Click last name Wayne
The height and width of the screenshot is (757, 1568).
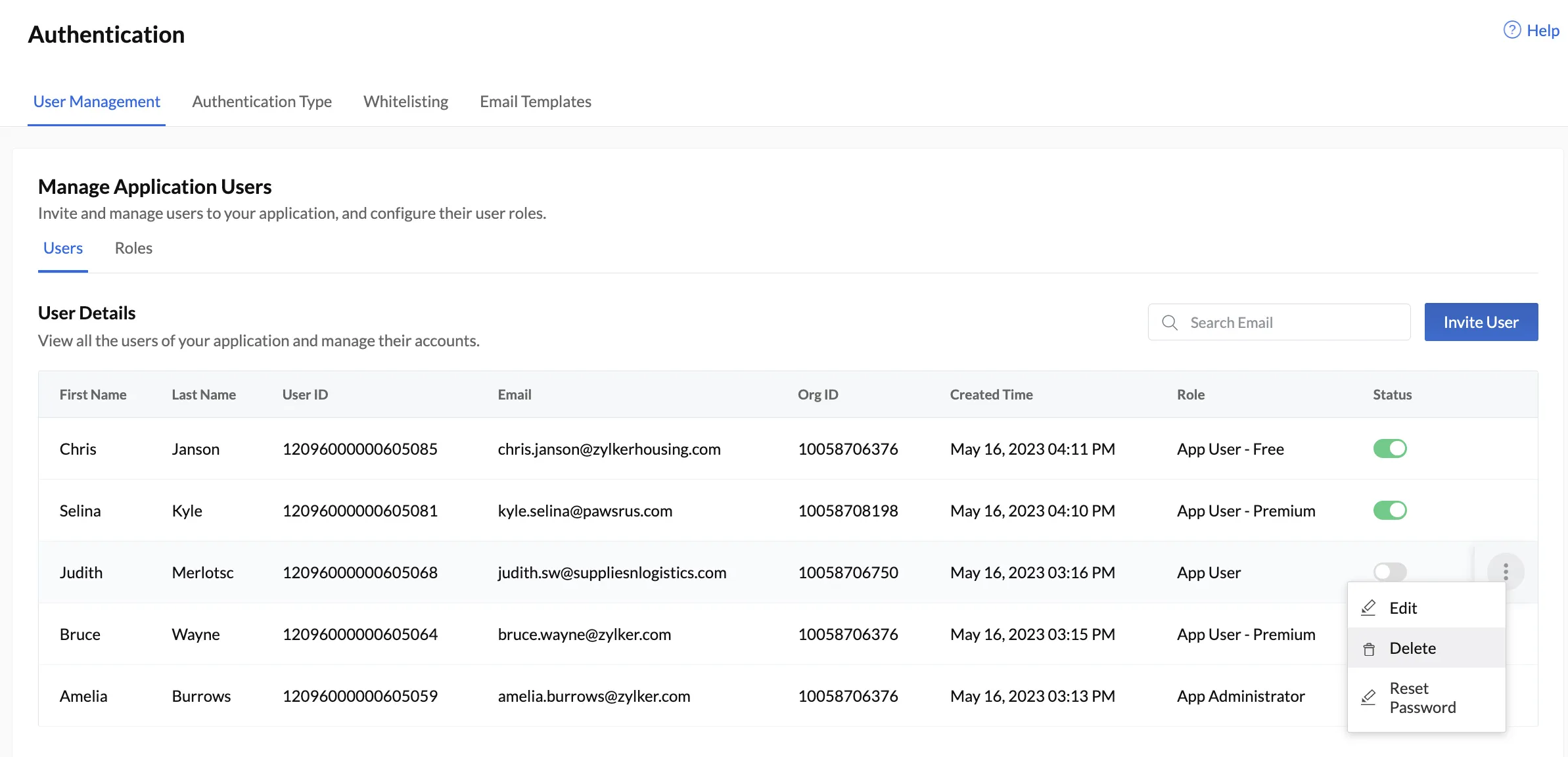point(196,634)
